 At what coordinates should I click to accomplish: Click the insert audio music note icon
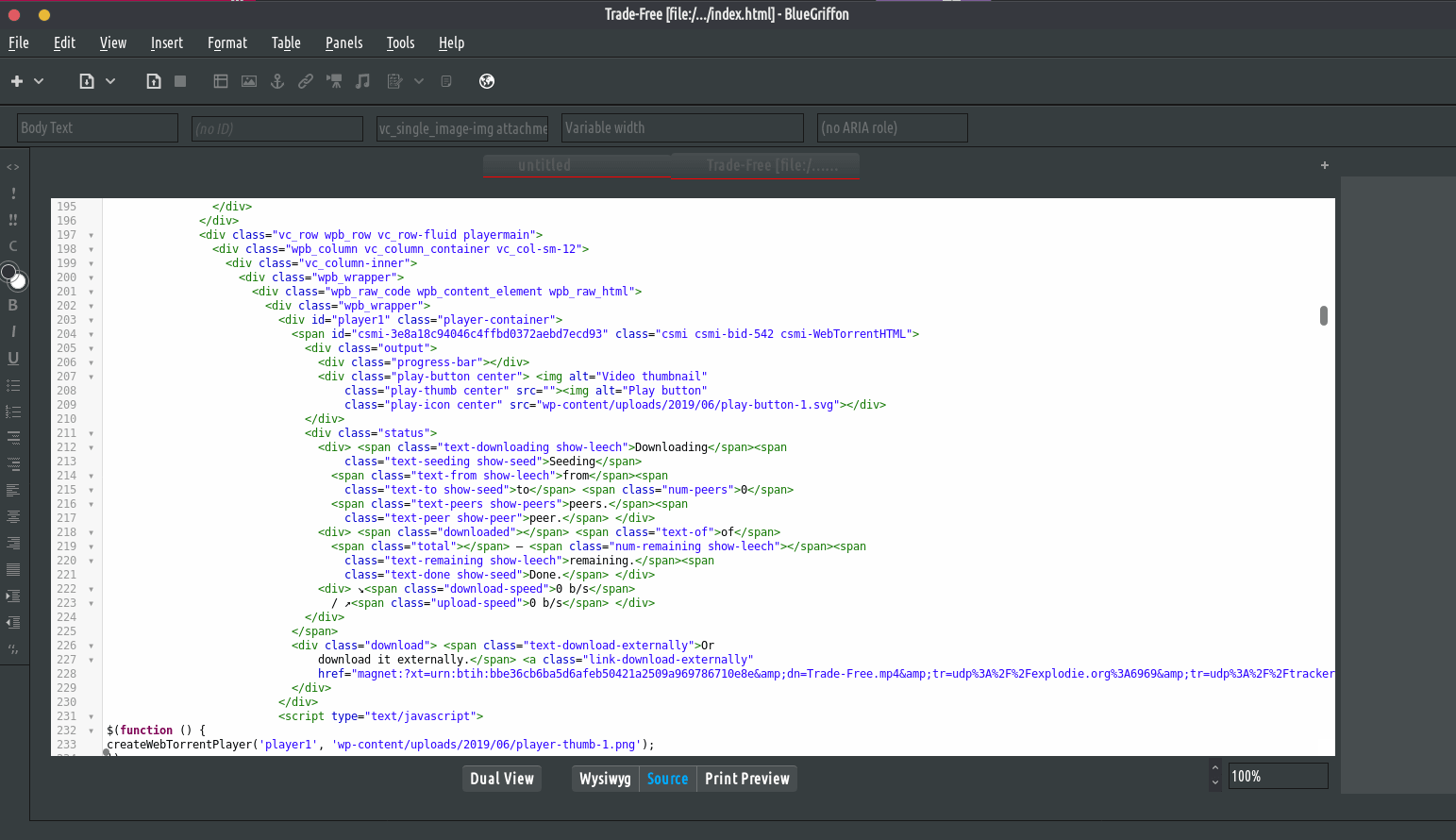pos(362,81)
